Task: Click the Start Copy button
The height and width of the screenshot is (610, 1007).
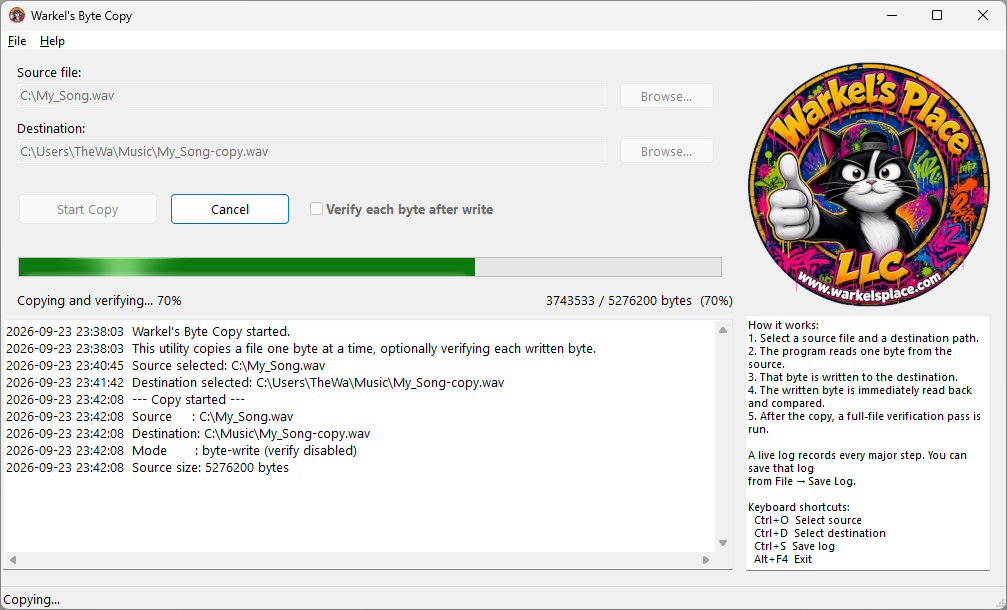Action: 87,209
